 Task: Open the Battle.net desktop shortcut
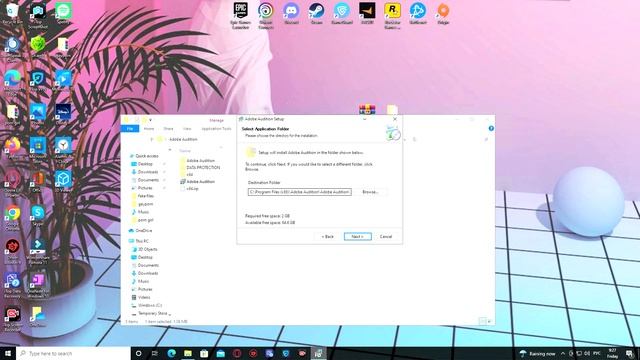point(418,13)
